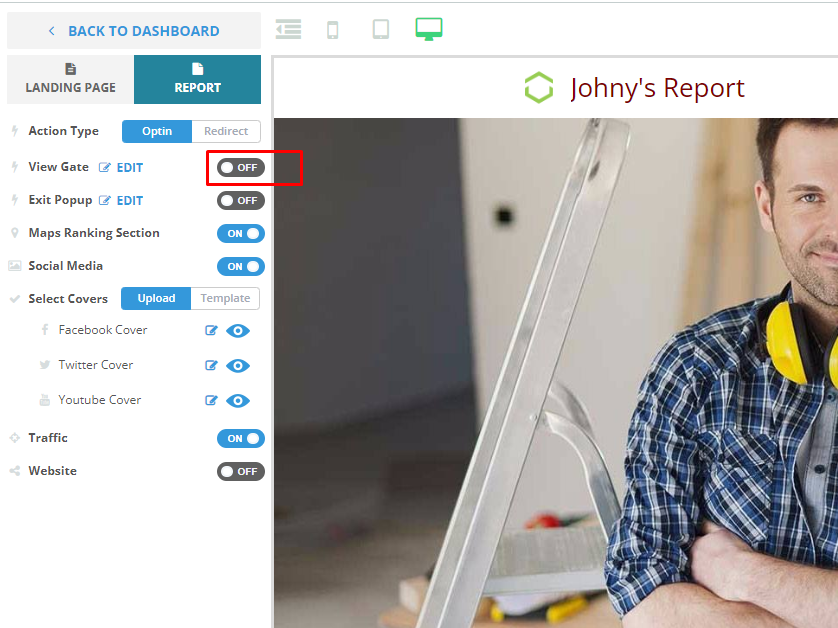Toggle Youtube Cover visibility eye

pyautogui.click(x=238, y=401)
